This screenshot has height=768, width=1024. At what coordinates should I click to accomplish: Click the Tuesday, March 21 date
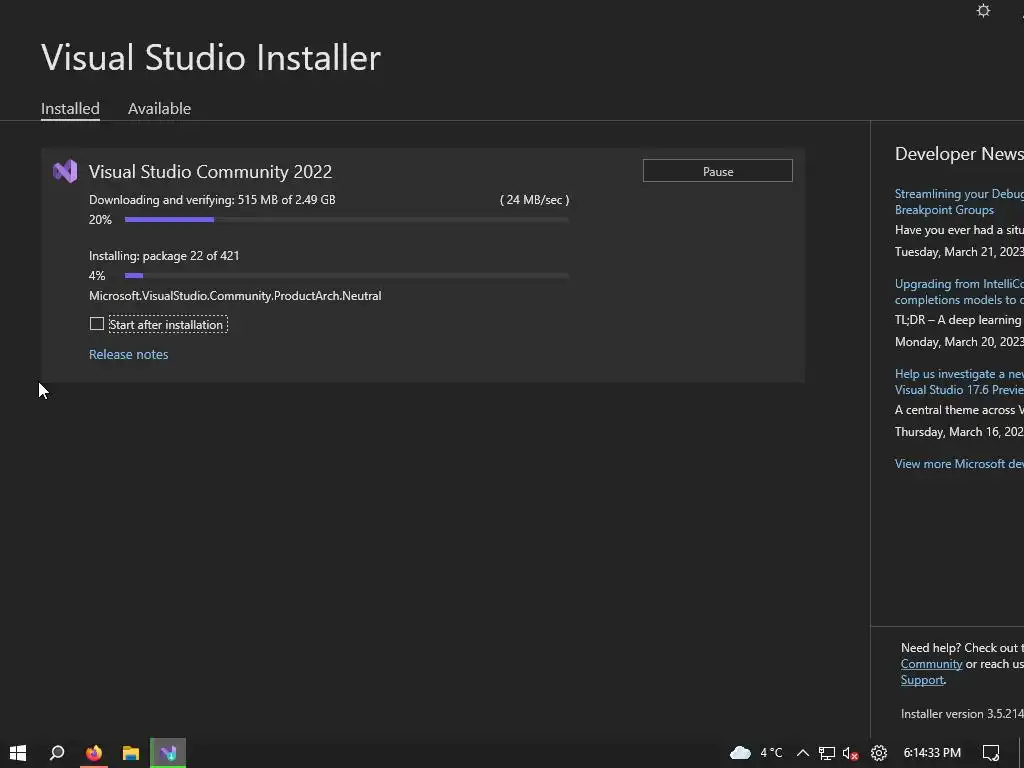click(959, 251)
